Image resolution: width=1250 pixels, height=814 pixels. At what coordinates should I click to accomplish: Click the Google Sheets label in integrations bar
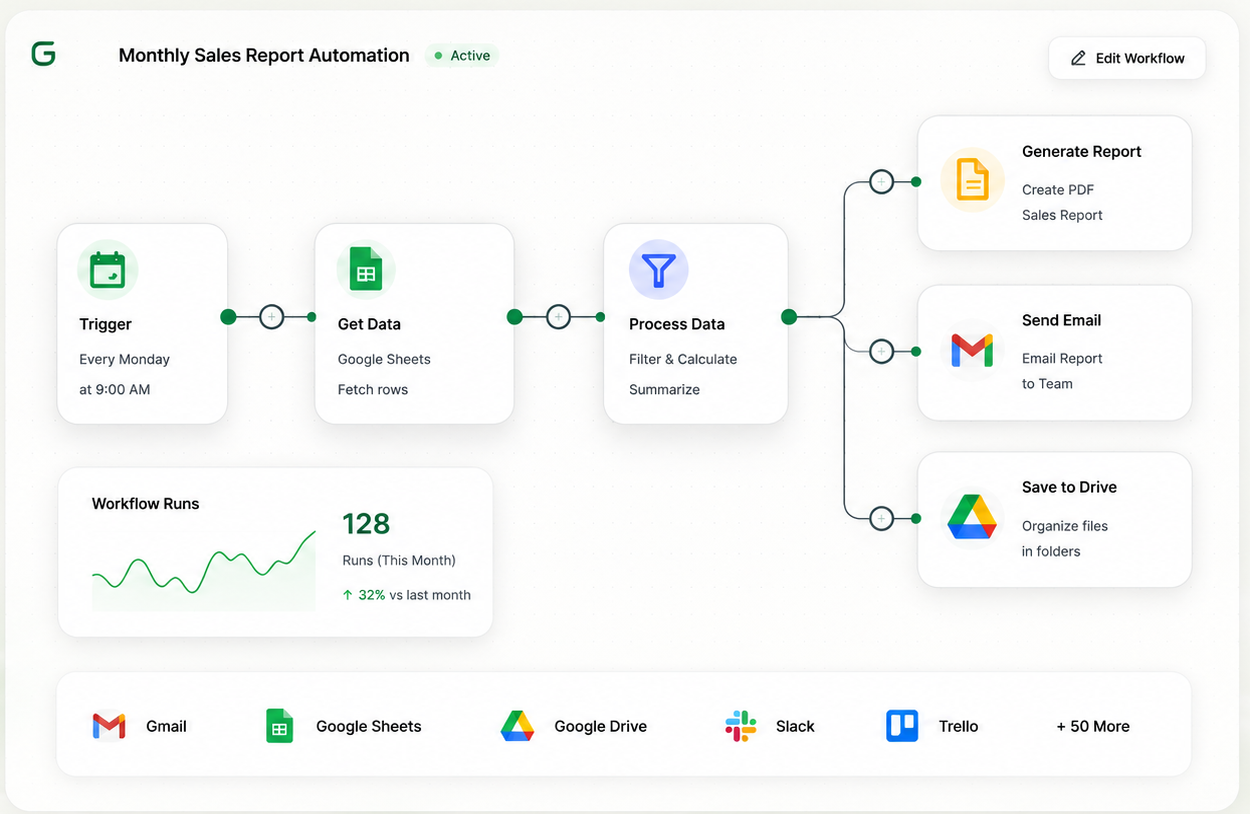point(369,727)
